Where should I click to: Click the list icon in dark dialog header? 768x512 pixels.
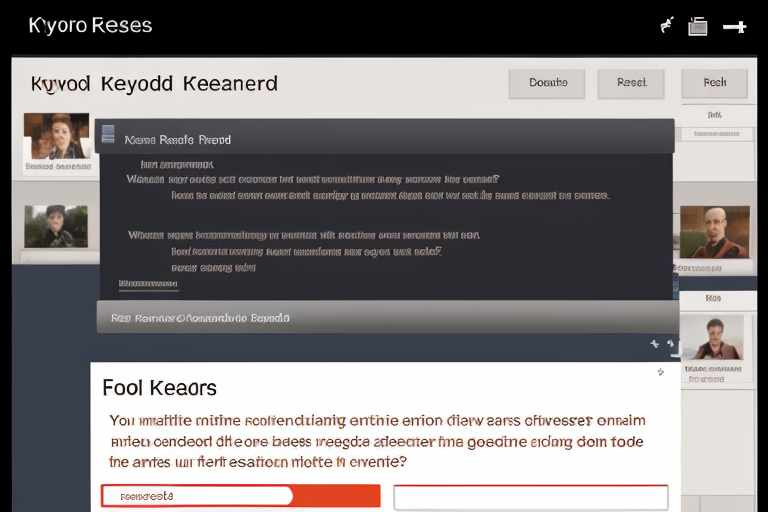click(x=108, y=135)
